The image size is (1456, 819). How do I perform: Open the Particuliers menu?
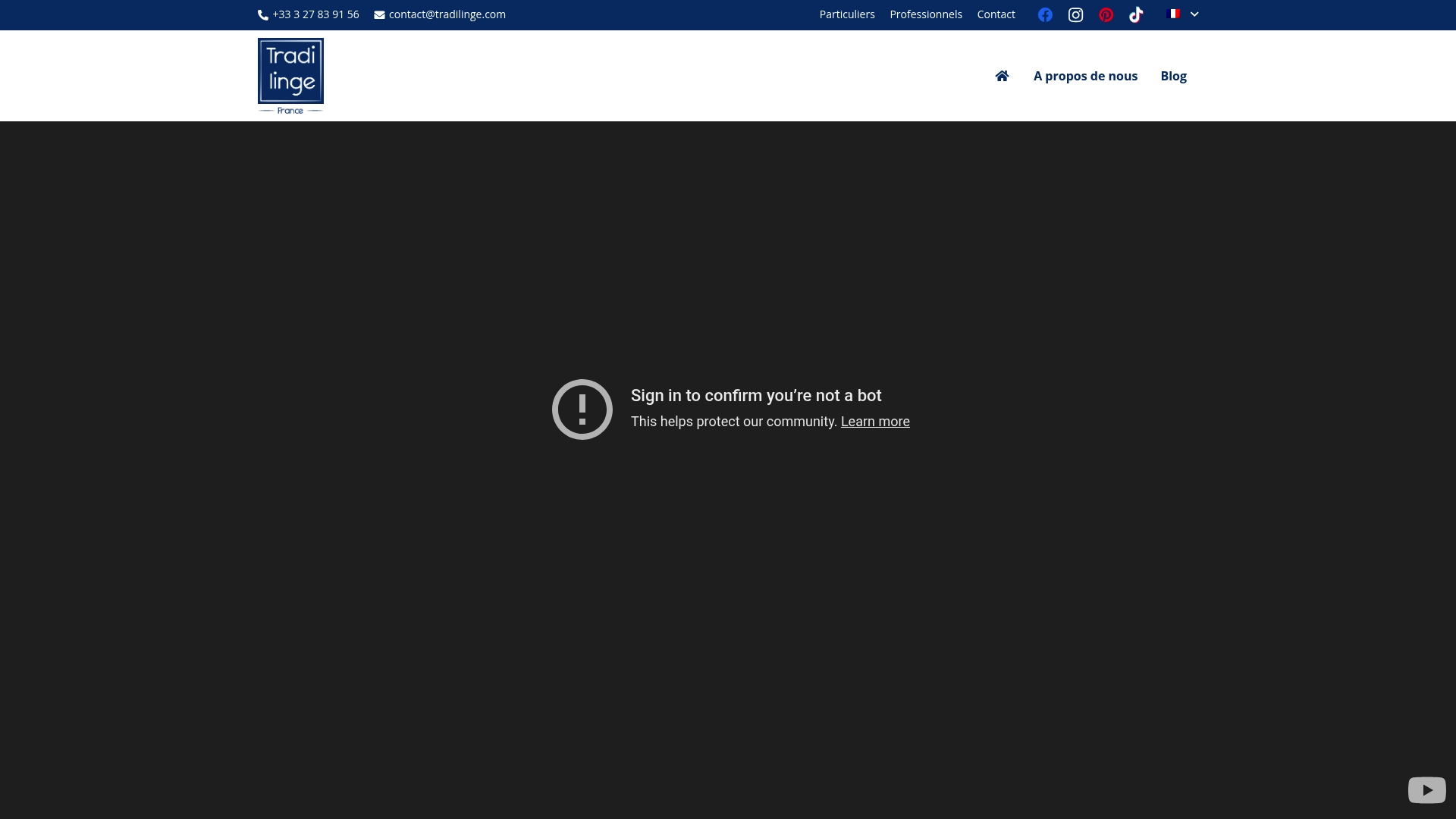(x=846, y=14)
